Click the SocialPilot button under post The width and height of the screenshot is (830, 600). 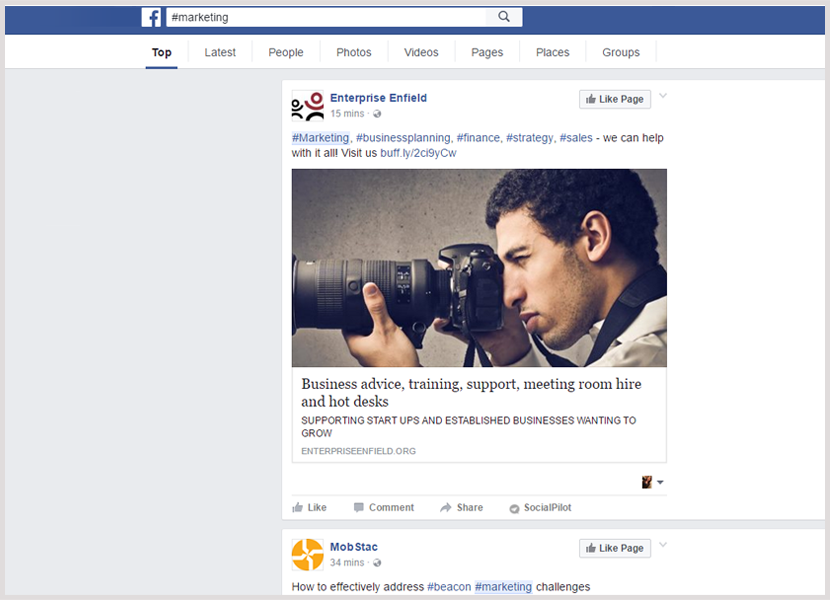tap(540, 507)
